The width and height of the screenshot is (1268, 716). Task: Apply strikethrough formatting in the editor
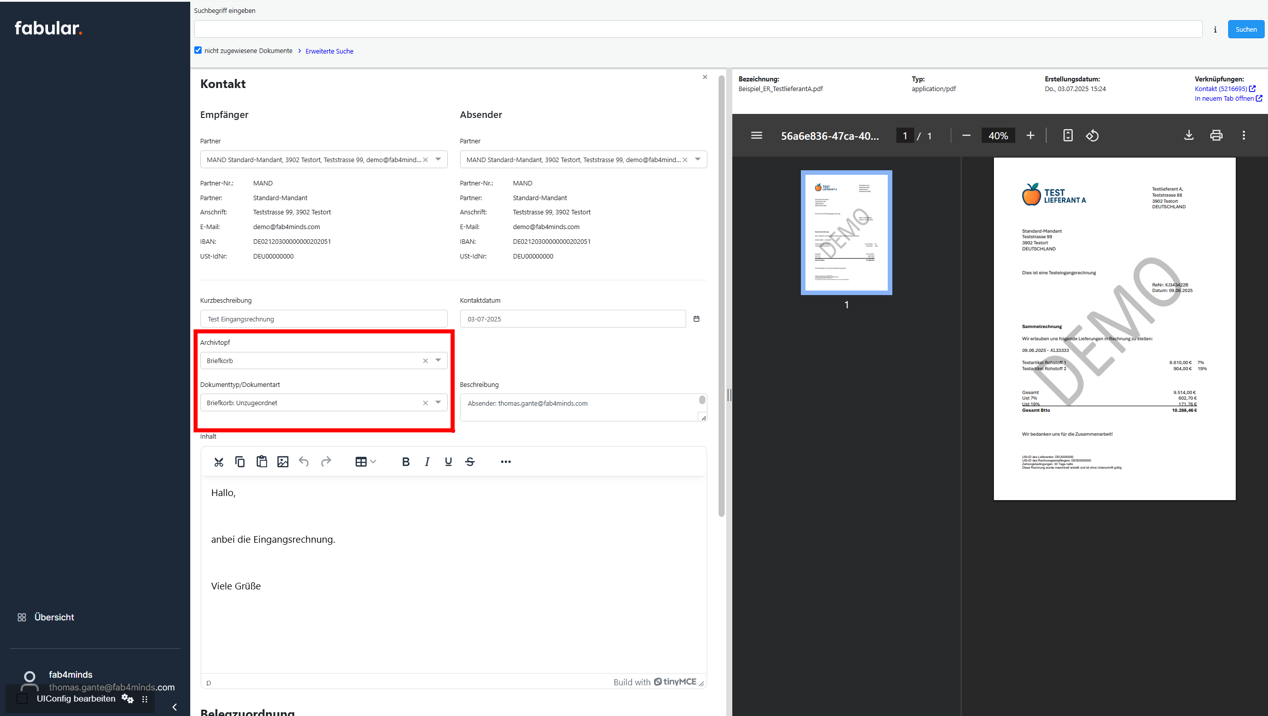click(x=470, y=462)
